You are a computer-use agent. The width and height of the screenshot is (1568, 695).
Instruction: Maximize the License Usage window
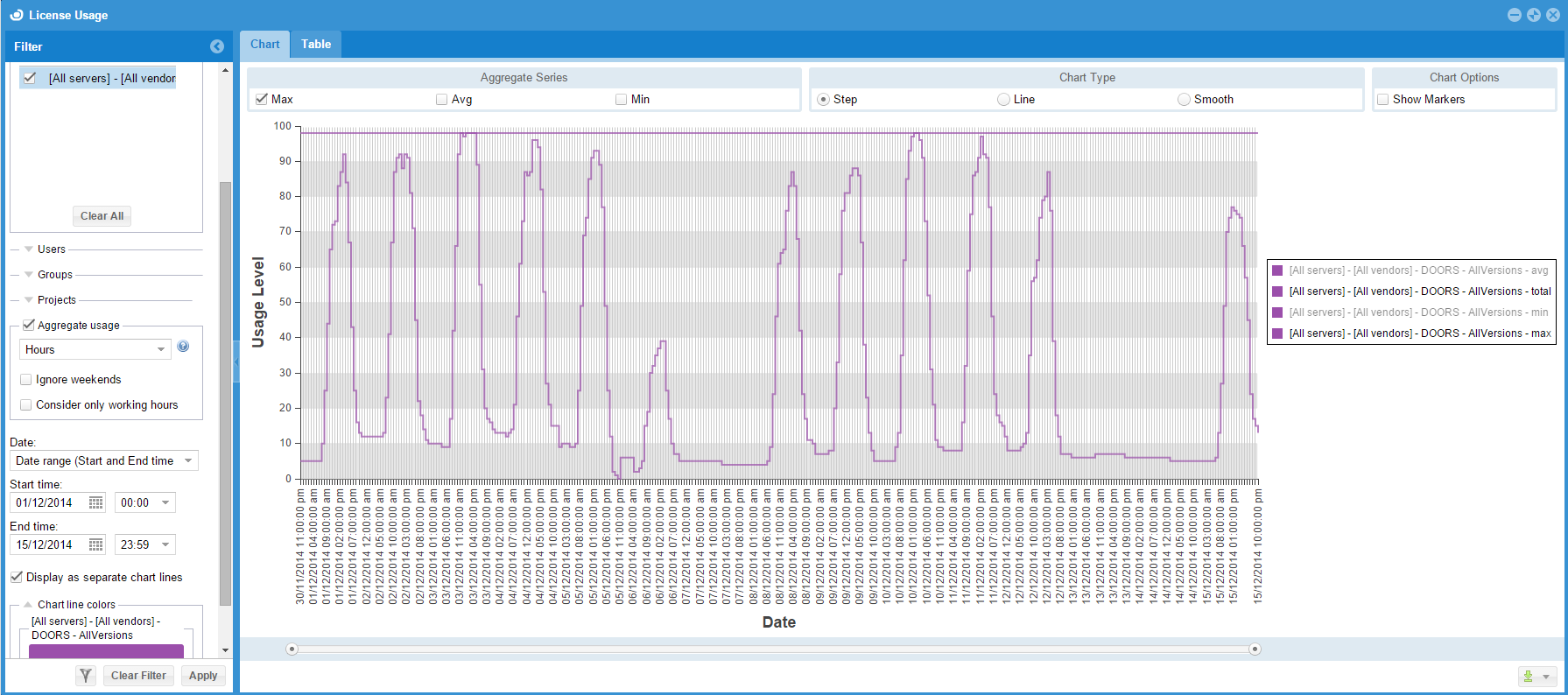(x=1534, y=15)
